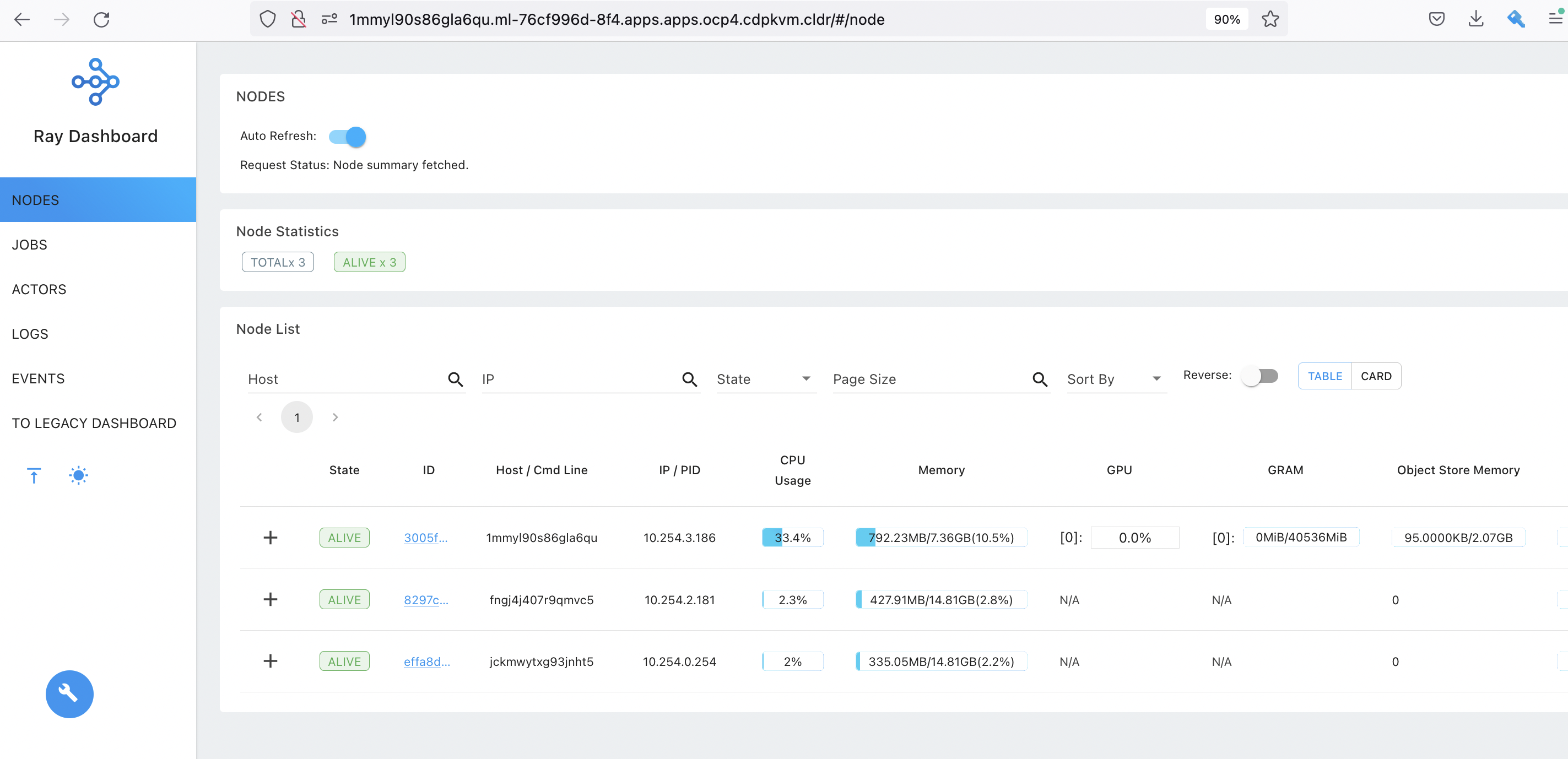Switch node list to CARD view

point(1376,376)
